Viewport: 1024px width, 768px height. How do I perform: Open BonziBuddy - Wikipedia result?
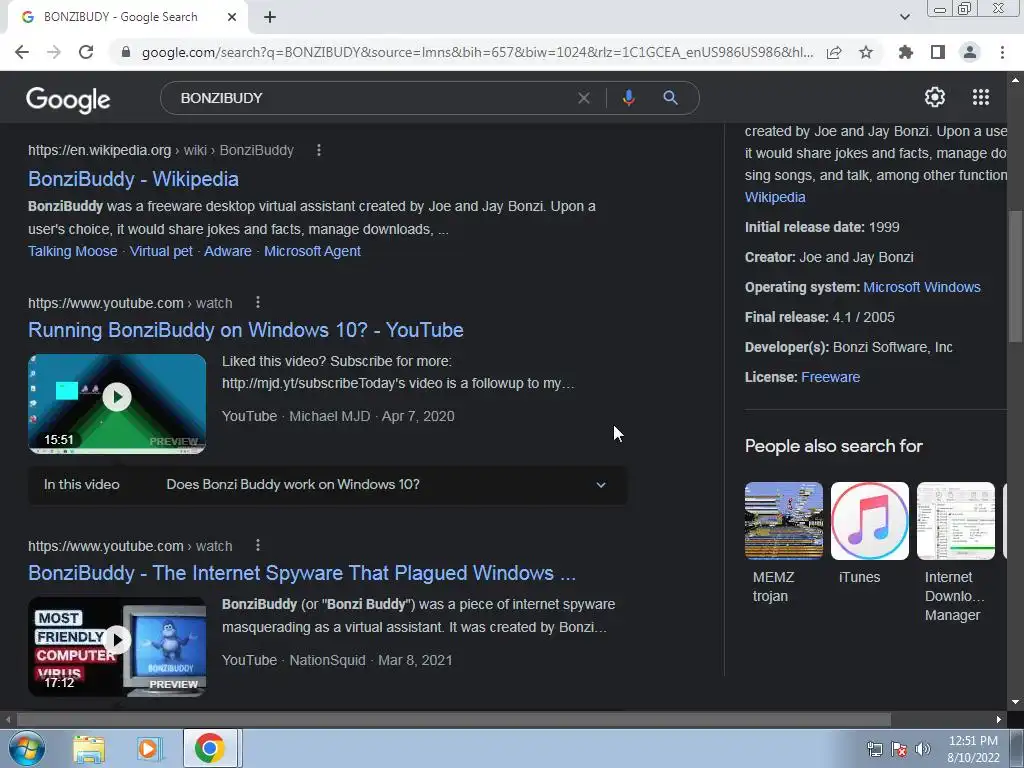point(133,179)
